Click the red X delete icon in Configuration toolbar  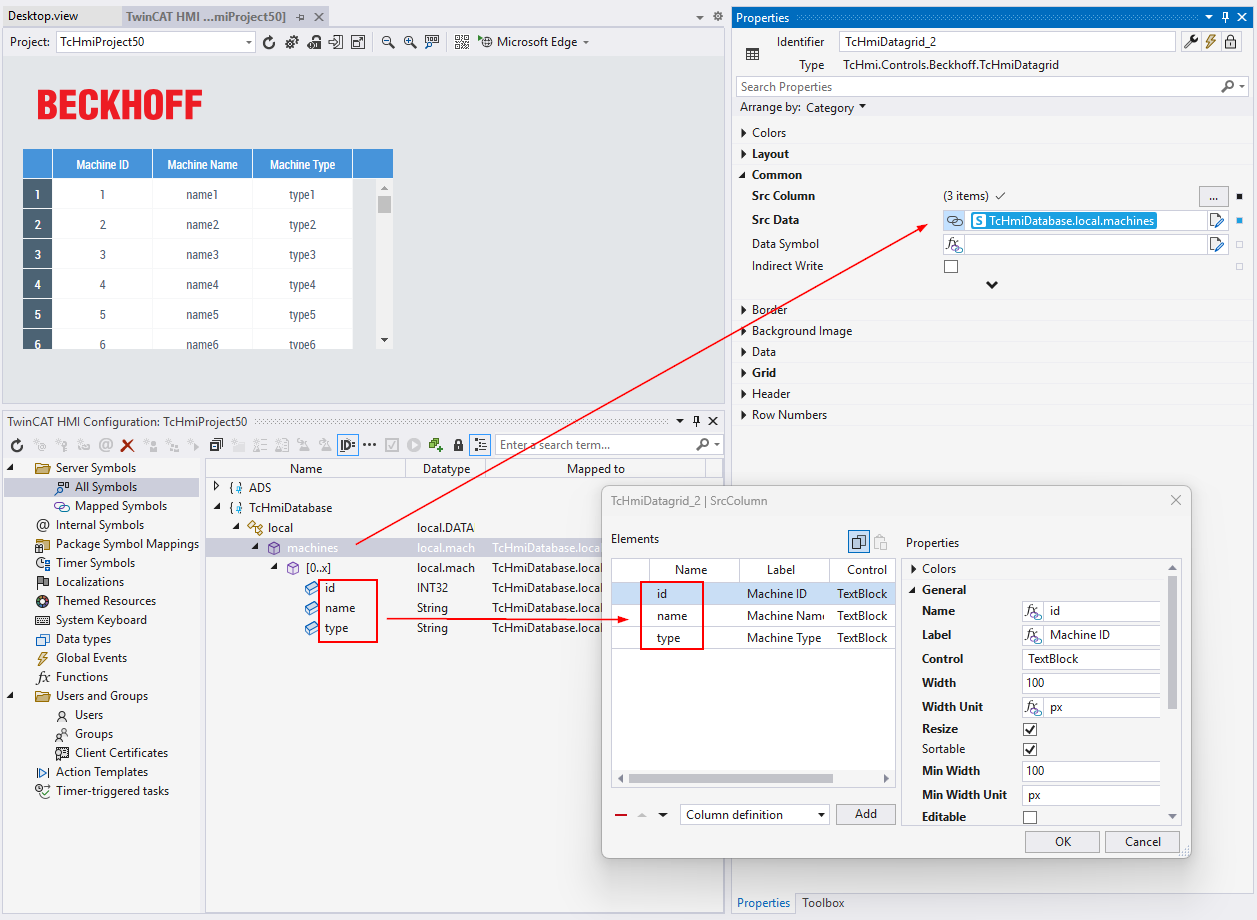tap(127, 445)
